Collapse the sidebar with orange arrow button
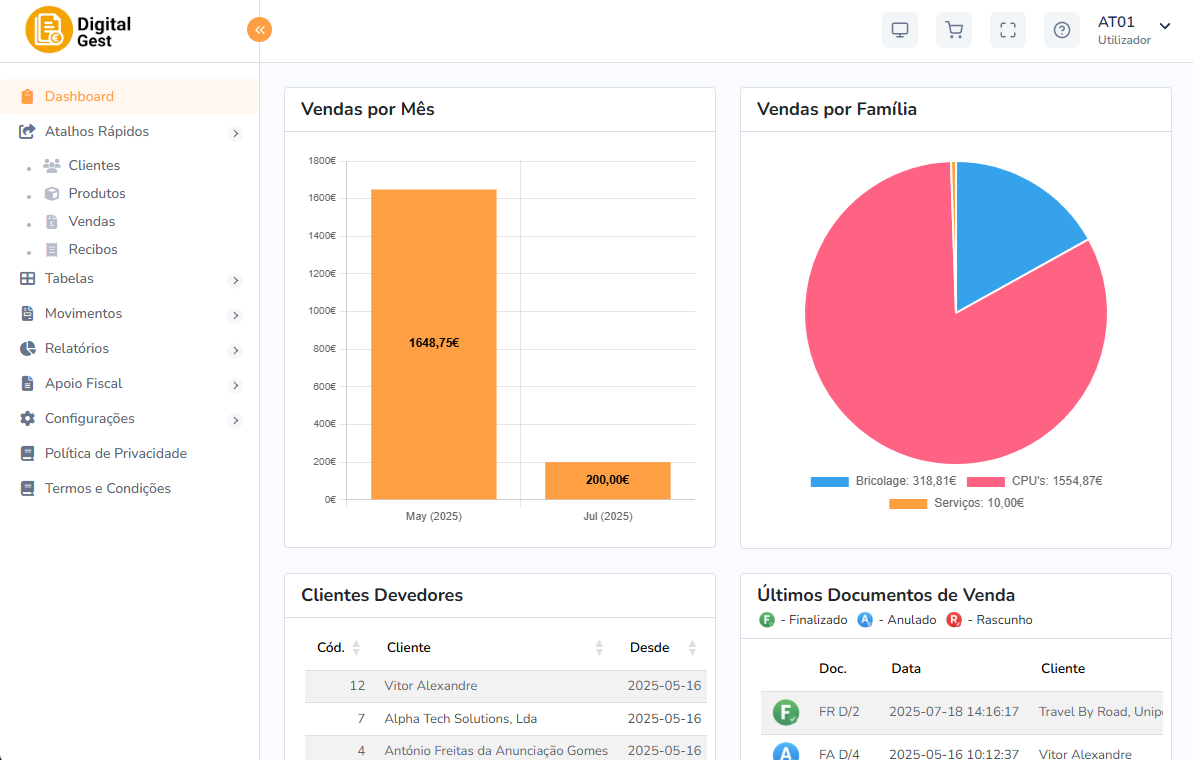1193x760 pixels. tap(259, 30)
